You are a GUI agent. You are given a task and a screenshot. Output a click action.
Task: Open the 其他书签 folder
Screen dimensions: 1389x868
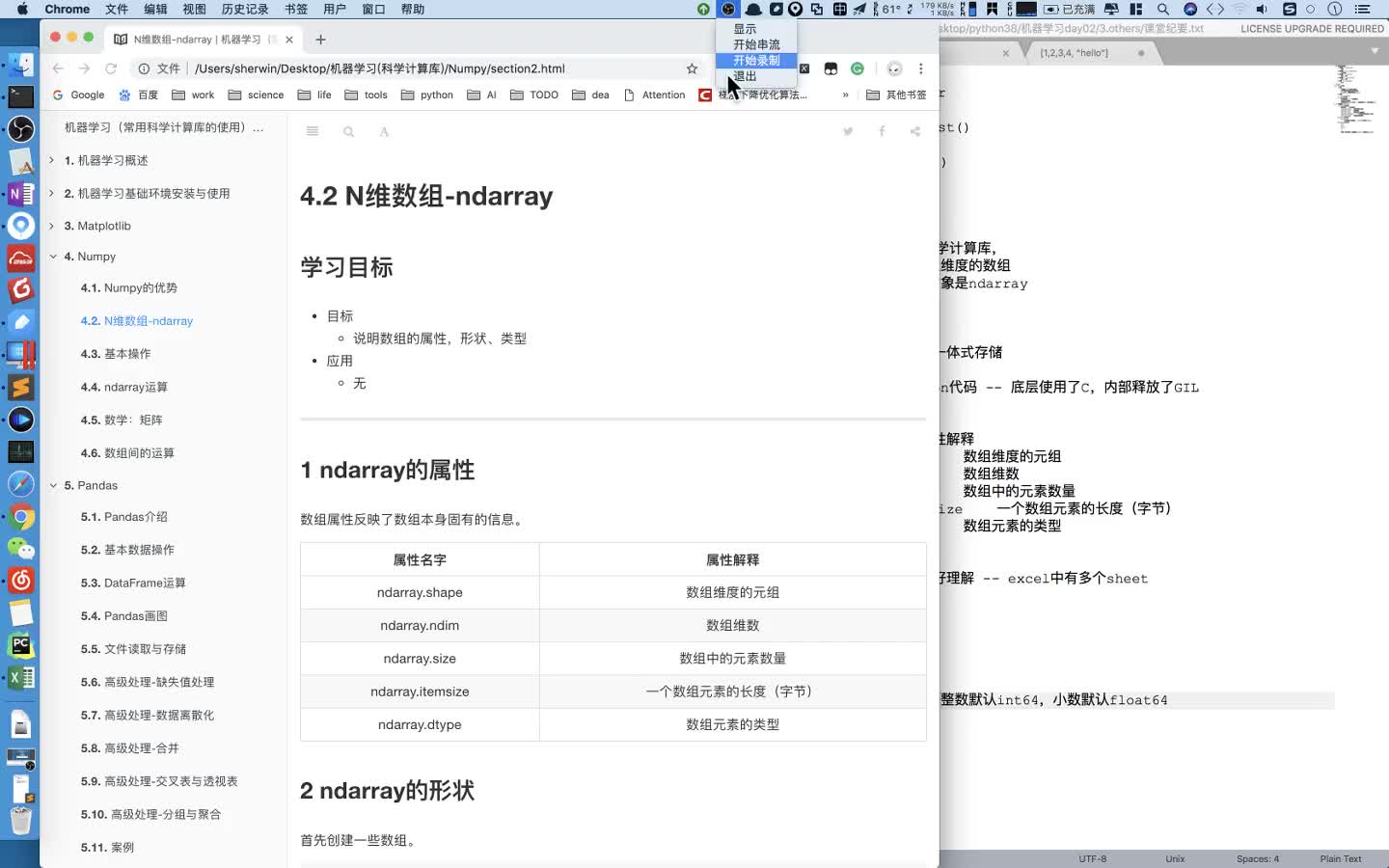click(x=896, y=95)
